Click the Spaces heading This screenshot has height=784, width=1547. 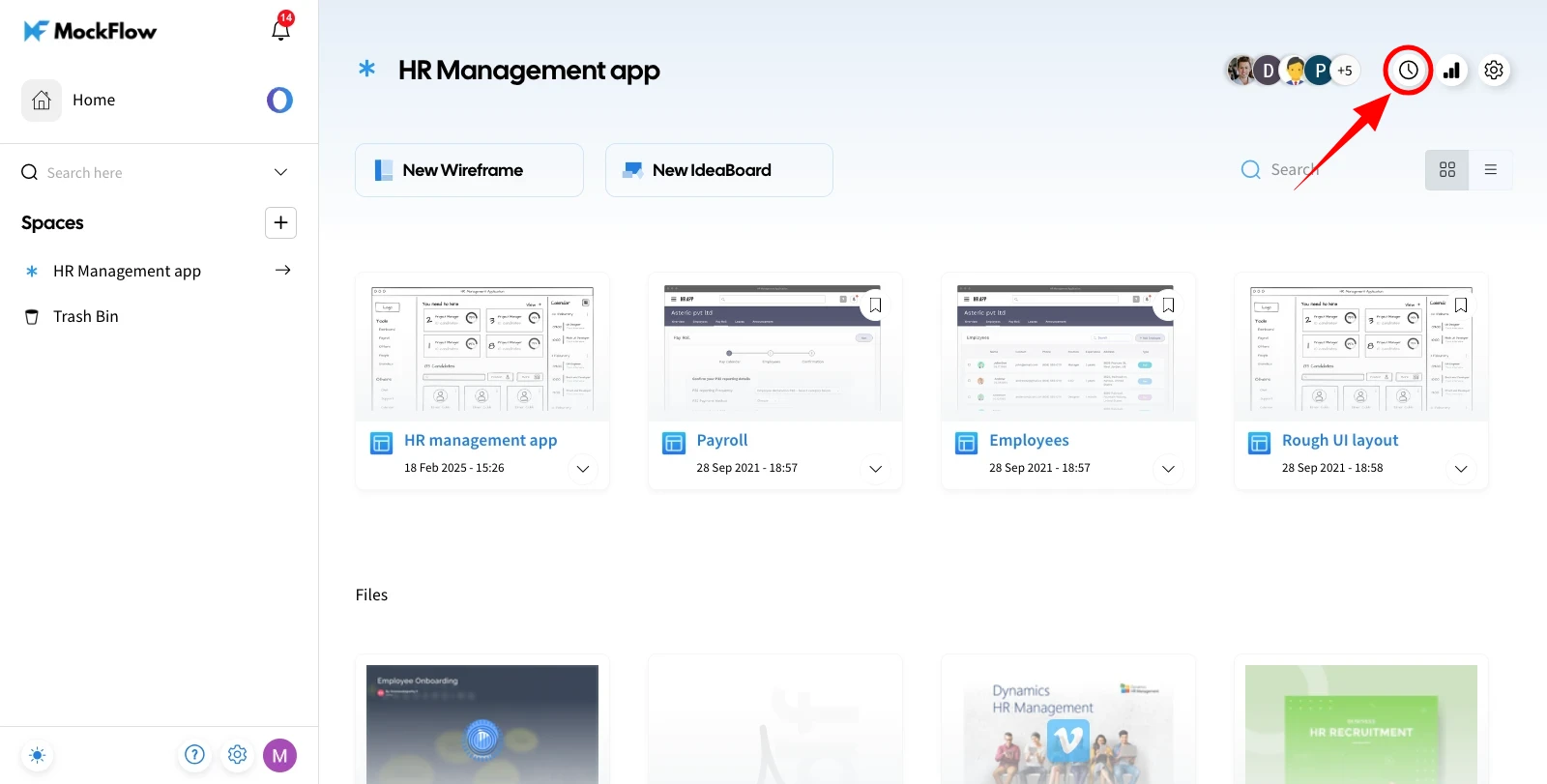pyautogui.click(x=52, y=223)
